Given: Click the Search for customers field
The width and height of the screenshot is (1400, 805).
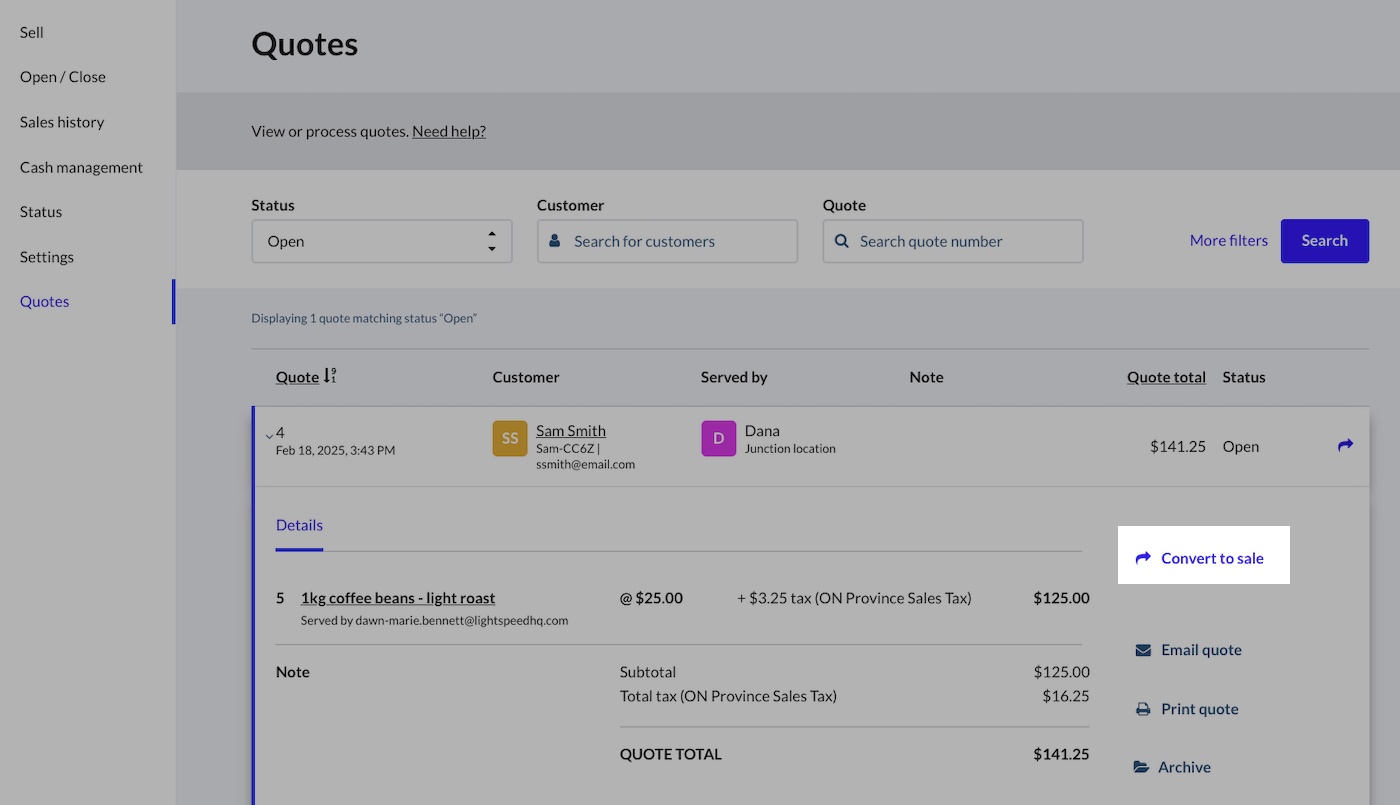Looking at the screenshot, I should 667,241.
